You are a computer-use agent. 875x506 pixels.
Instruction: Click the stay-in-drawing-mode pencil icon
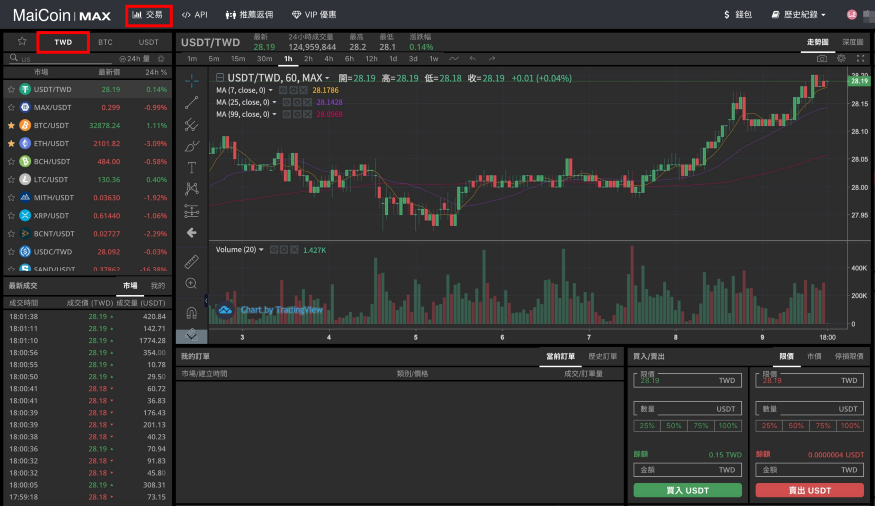coord(191,335)
